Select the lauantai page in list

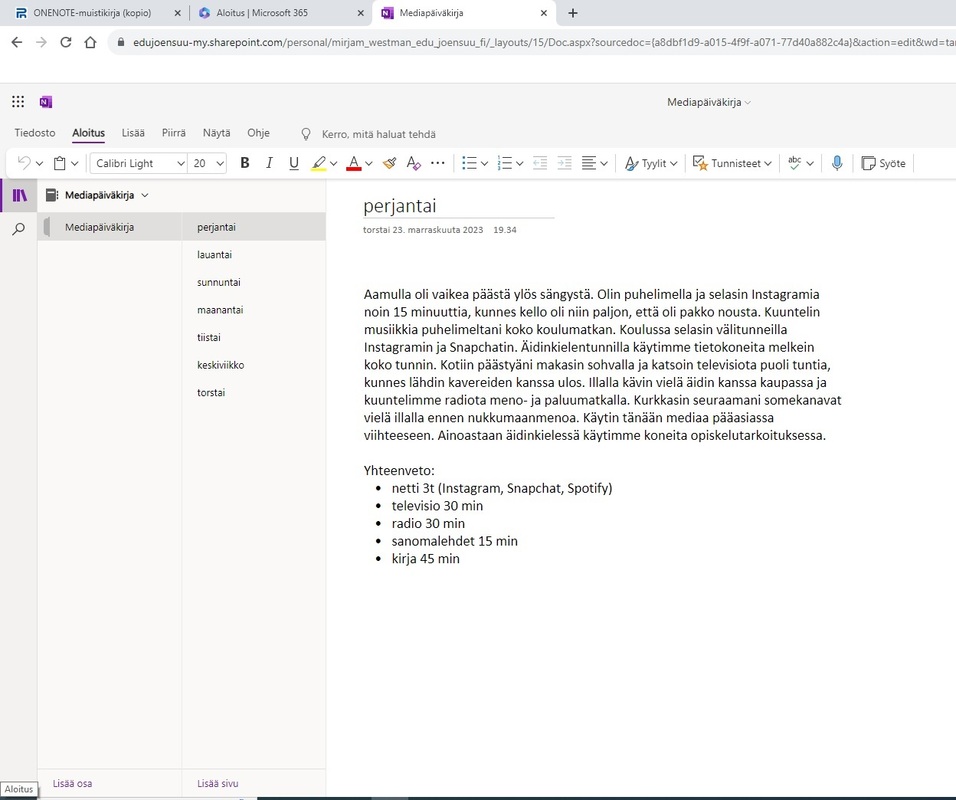click(x=214, y=255)
